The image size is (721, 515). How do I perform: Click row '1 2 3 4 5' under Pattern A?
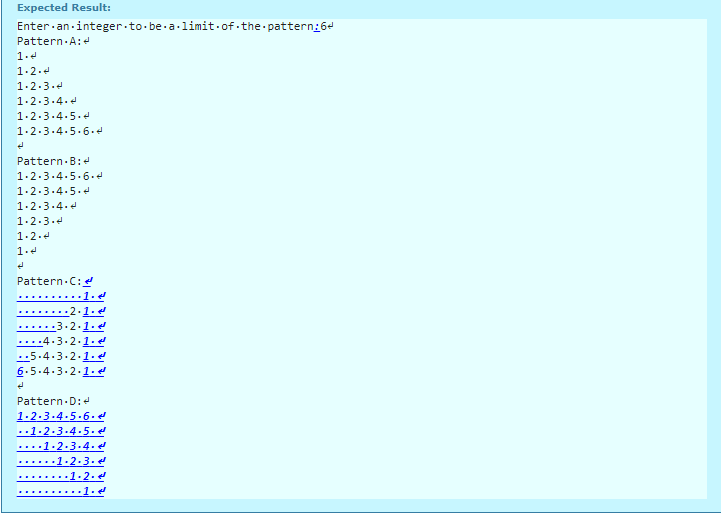(x=53, y=116)
